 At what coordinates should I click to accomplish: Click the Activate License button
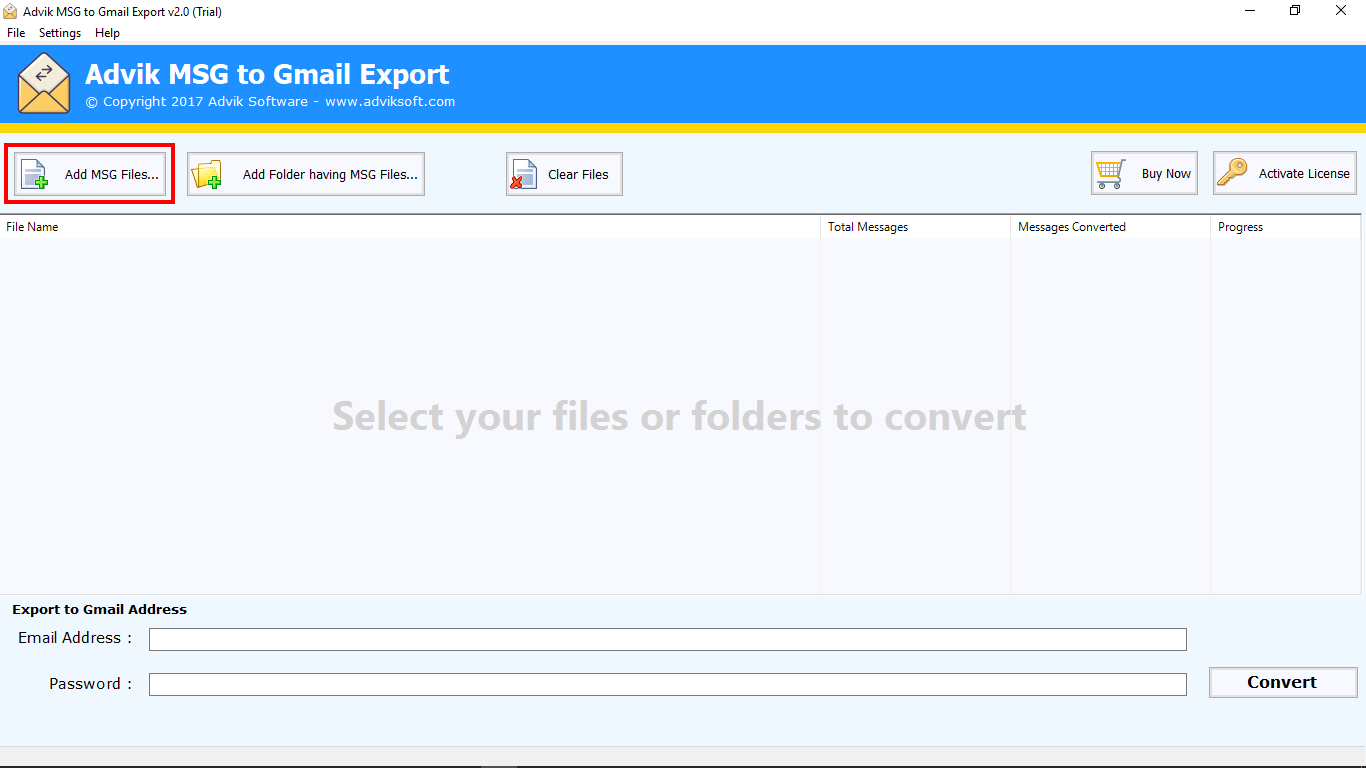(x=1285, y=173)
